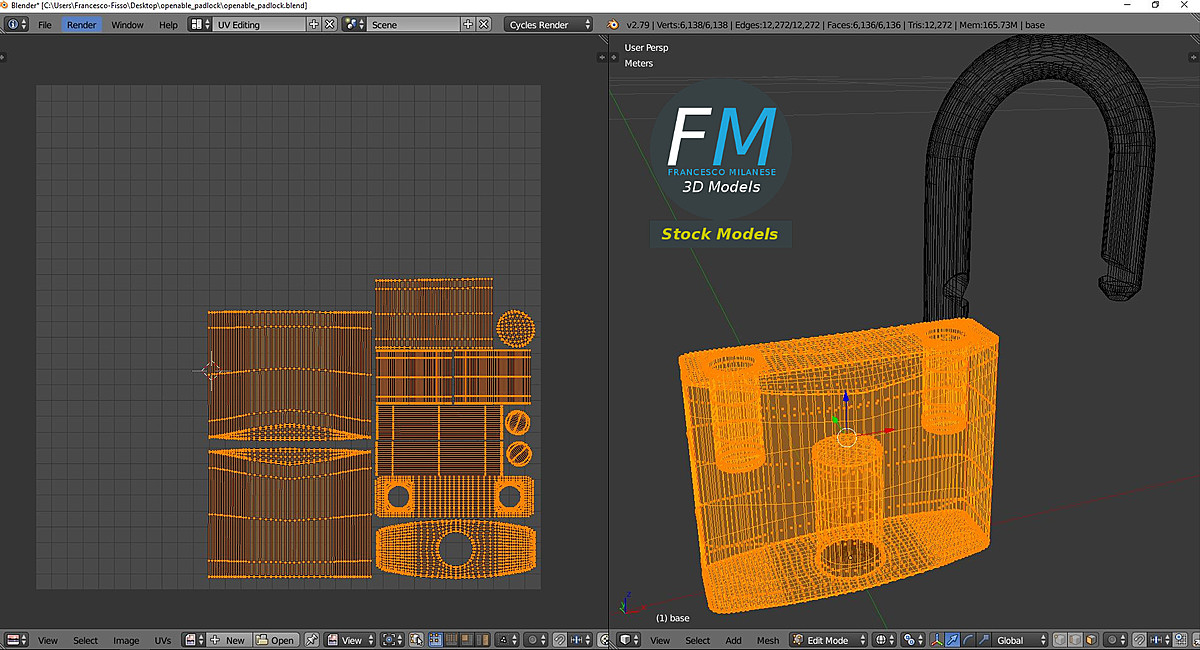The height and width of the screenshot is (650, 1200).
Task: Delete the current scene with the X icon
Action: tap(484, 24)
